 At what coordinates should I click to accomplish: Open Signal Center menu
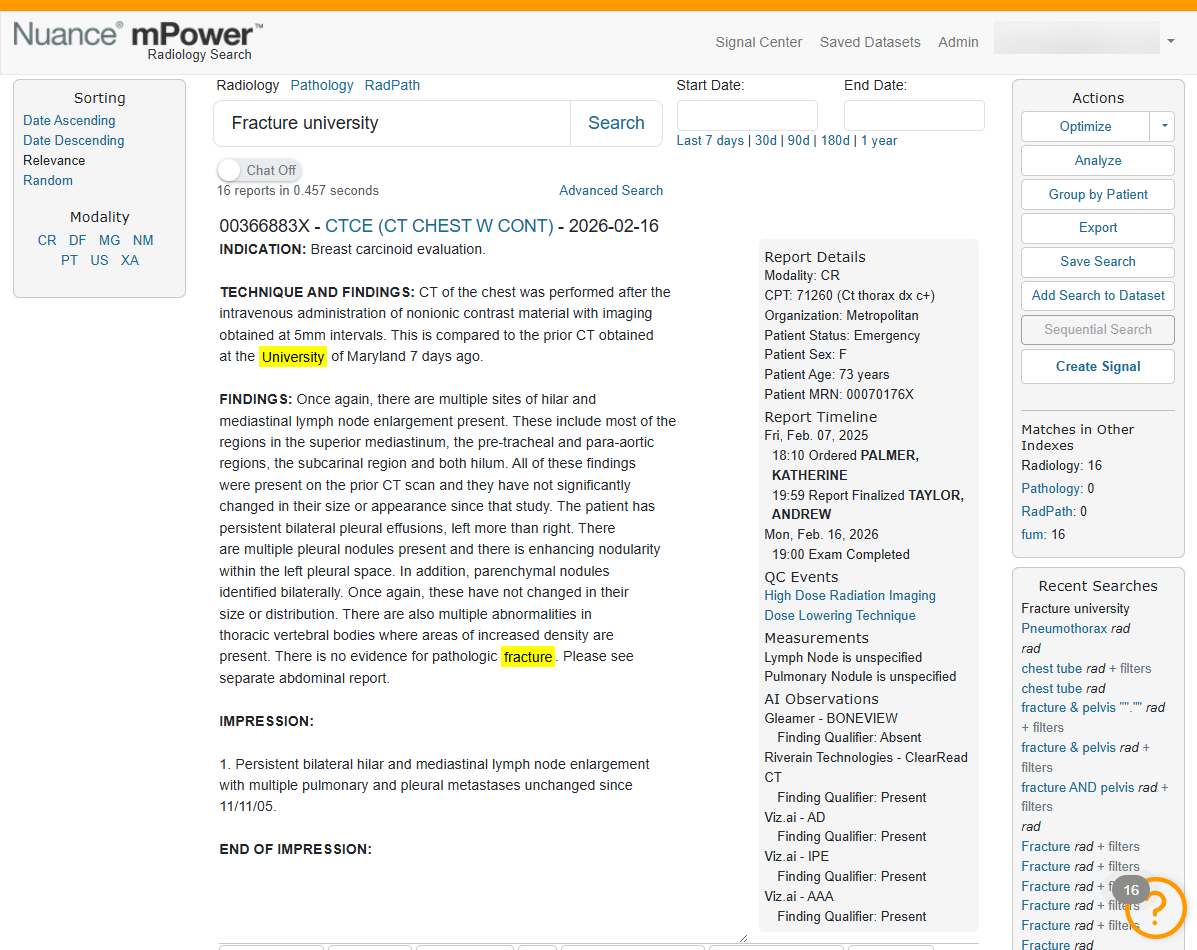(x=758, y=42)
